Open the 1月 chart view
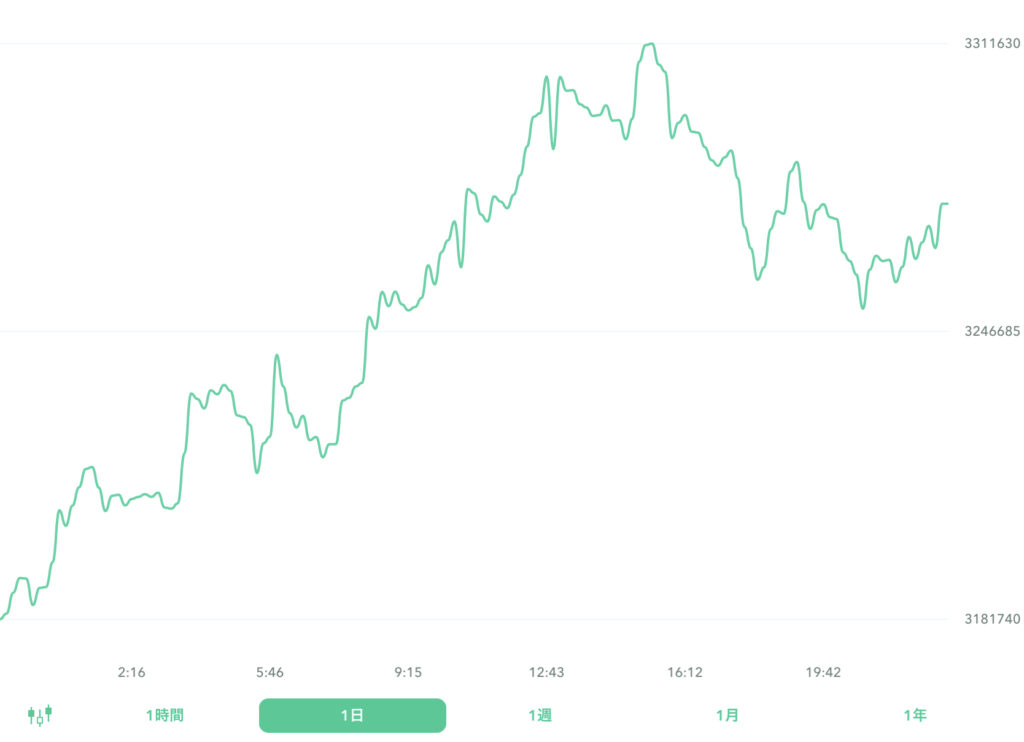This screenshot has height=742, width=1024. coord(728,715)
